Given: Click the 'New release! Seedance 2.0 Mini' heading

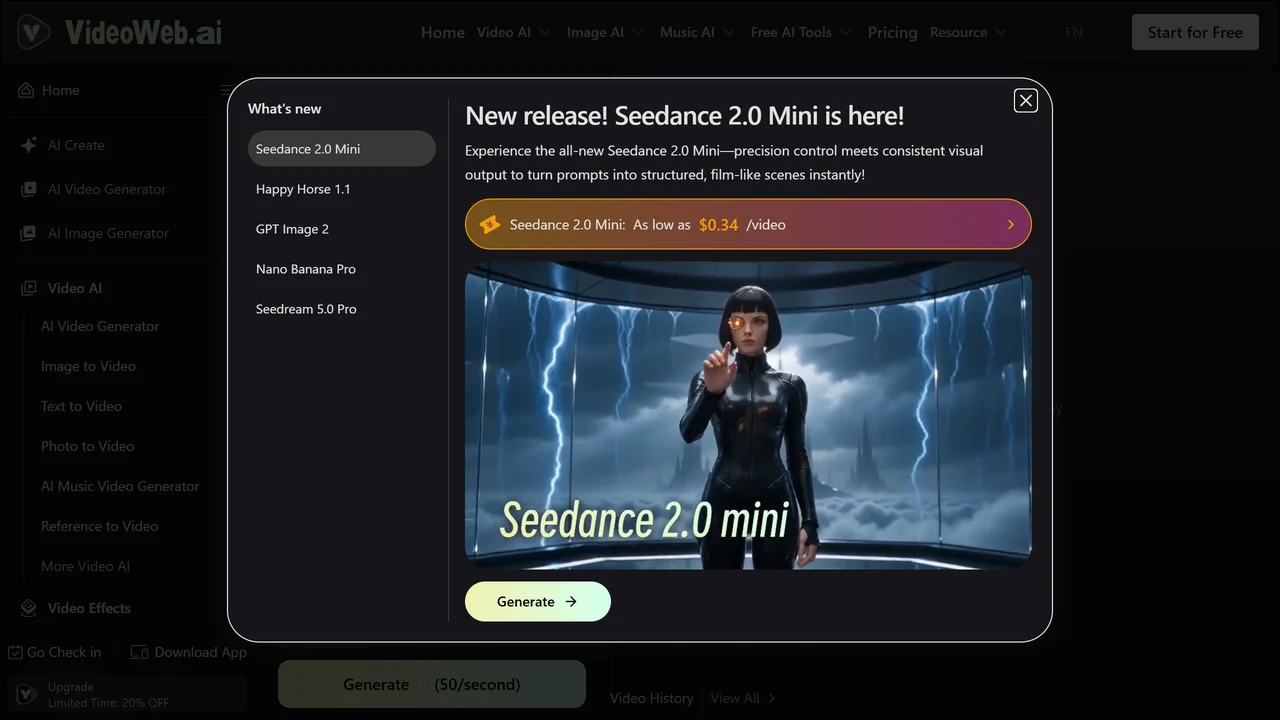Looking at the screenshot, I should (x=685, y=115).
